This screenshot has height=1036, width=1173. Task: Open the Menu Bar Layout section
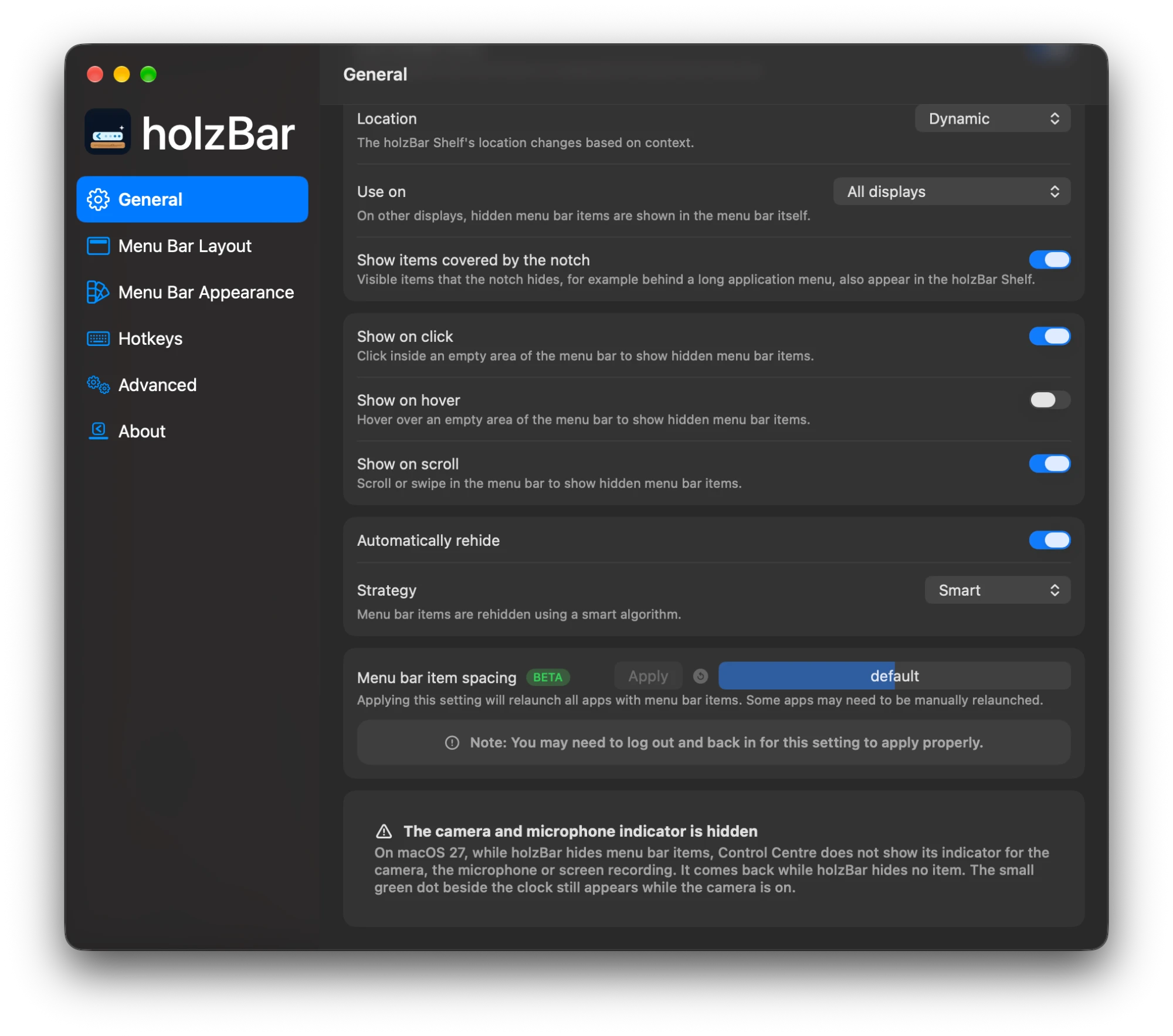click(x=192, y=246)
